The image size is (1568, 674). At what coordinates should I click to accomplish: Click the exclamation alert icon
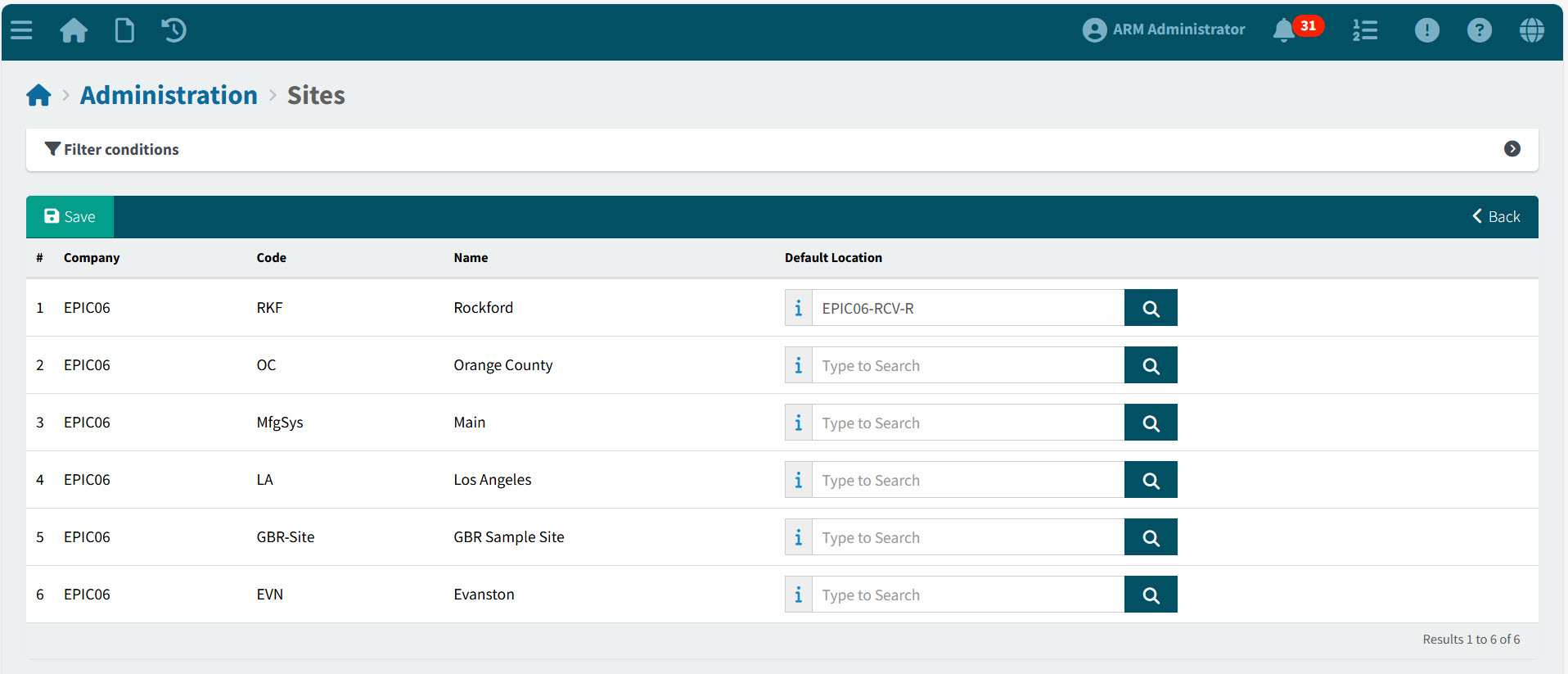1426,30
